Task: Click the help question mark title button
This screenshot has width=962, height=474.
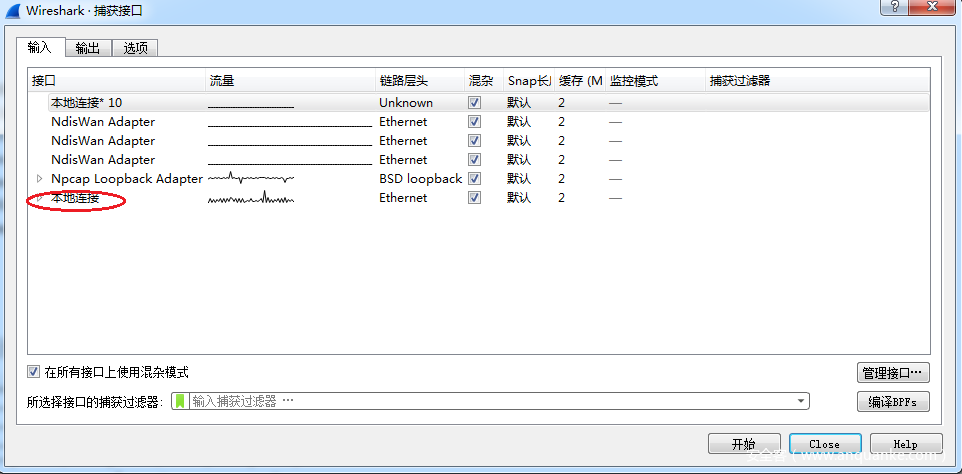Action: point(896,7)
